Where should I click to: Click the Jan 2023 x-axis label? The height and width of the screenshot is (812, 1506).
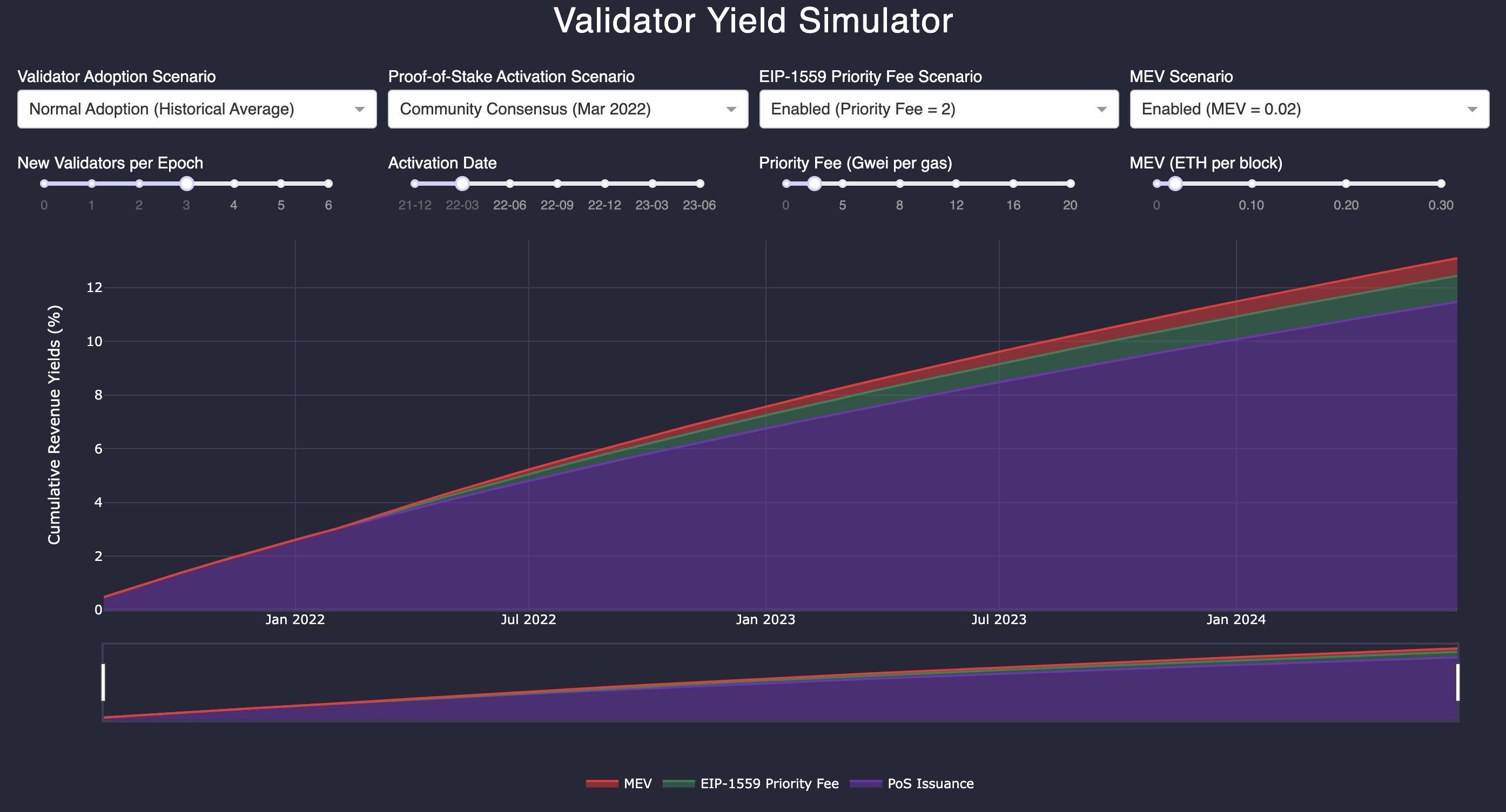click(x=765, y=620)
